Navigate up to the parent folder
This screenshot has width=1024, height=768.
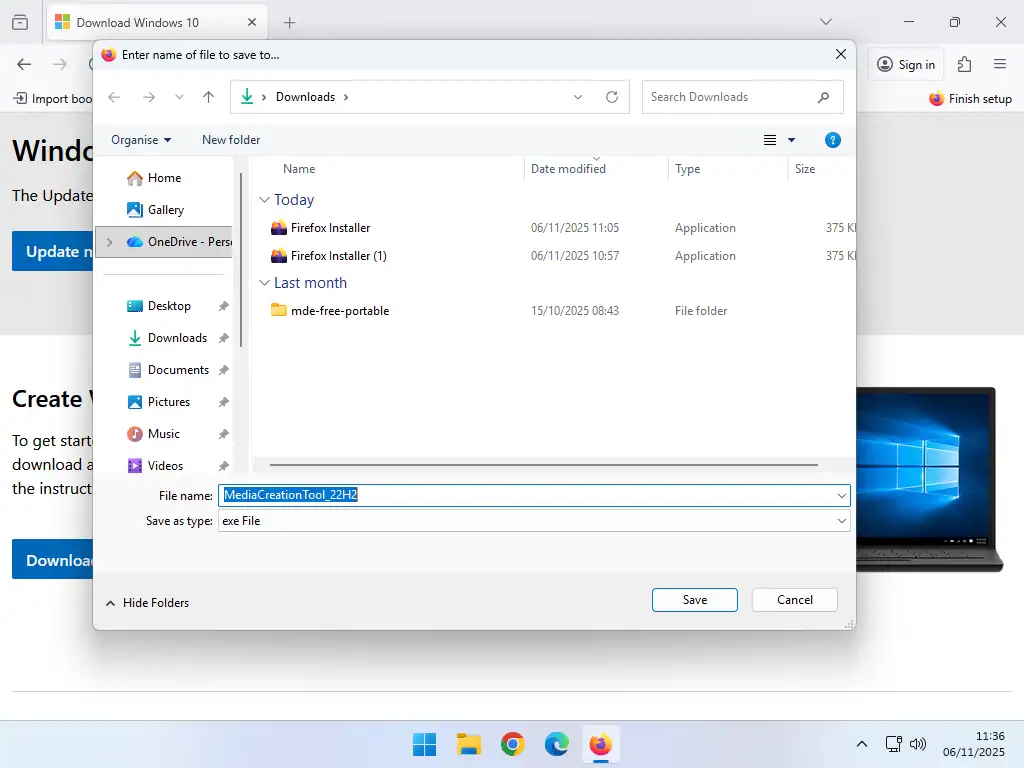[208, 96]
